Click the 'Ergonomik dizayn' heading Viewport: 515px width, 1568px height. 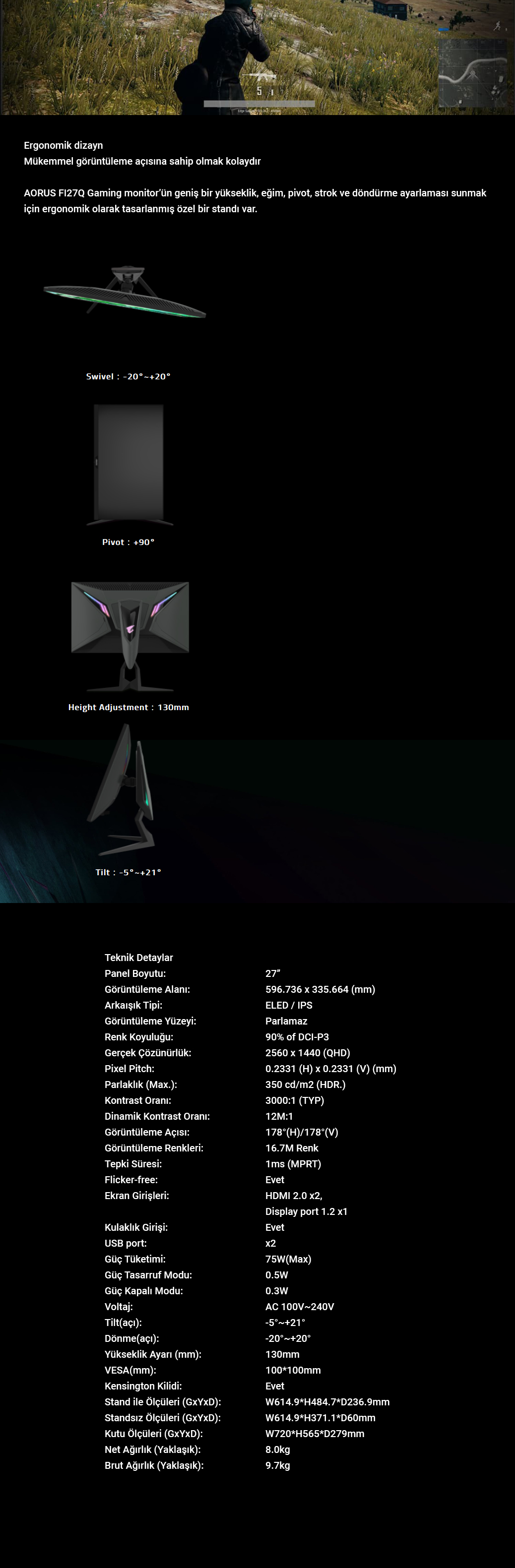coord(64,145)
